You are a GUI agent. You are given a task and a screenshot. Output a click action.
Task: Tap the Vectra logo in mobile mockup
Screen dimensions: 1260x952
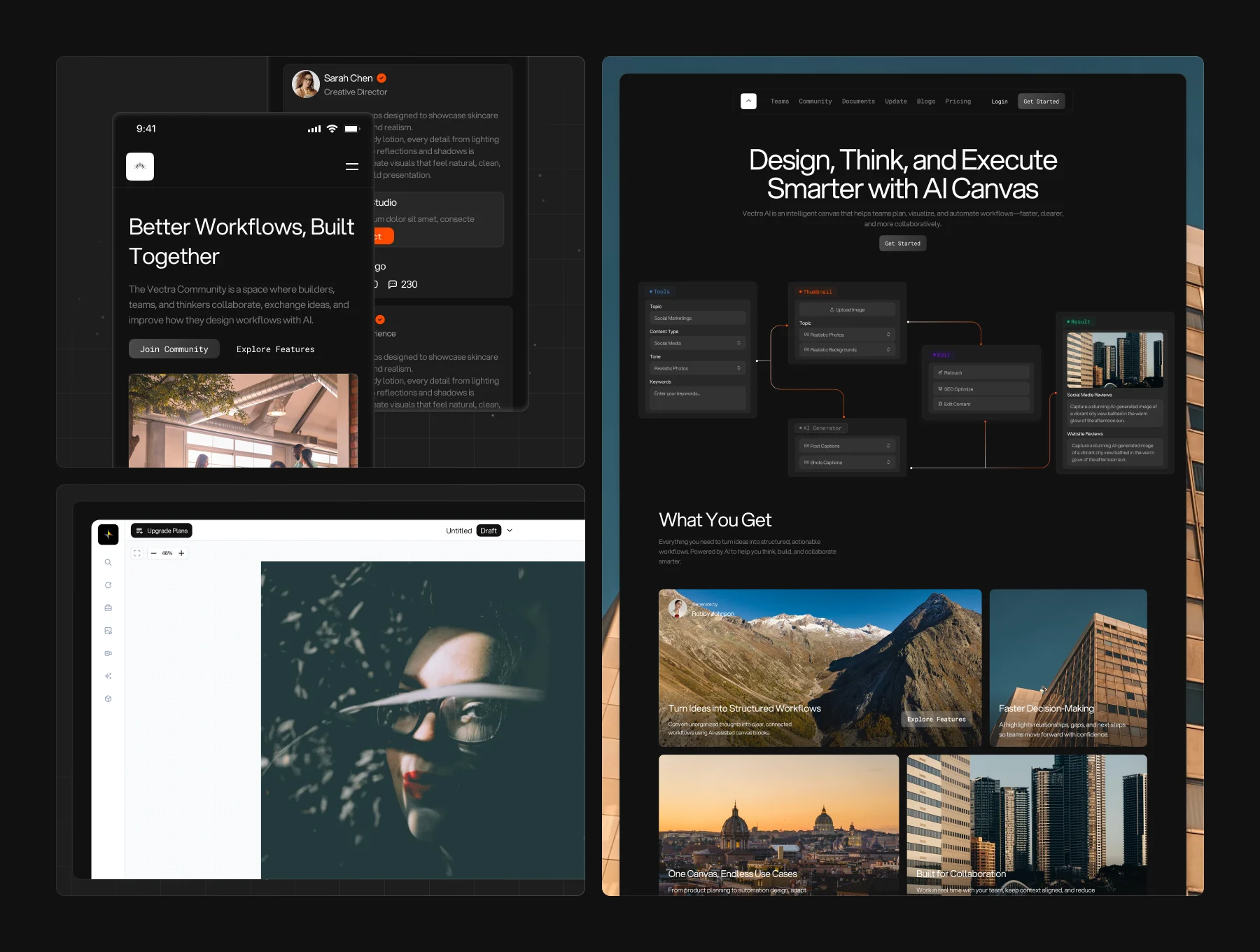coord(140,167)
